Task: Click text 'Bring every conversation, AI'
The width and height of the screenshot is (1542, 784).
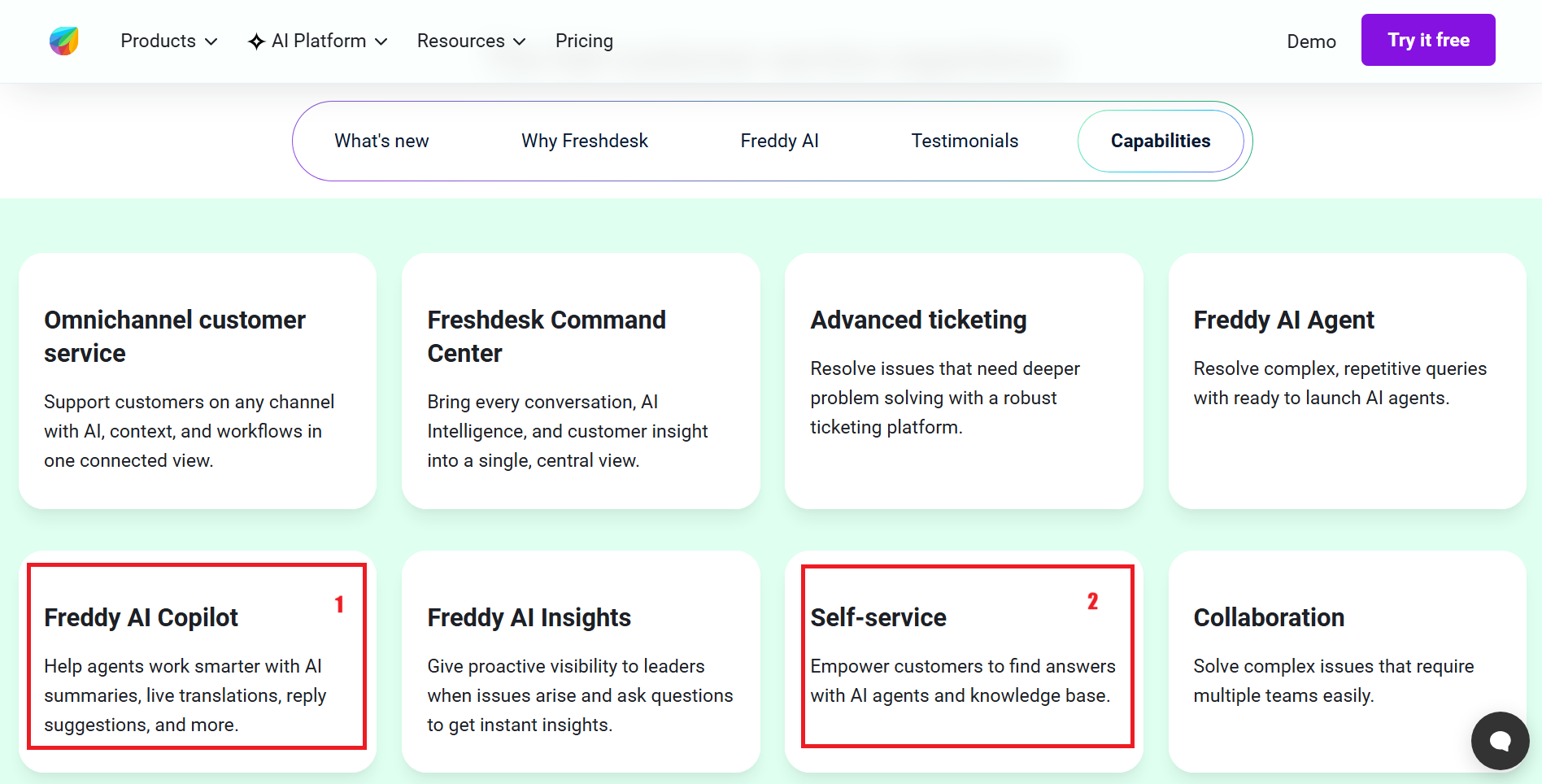Action: click(542, 402)
